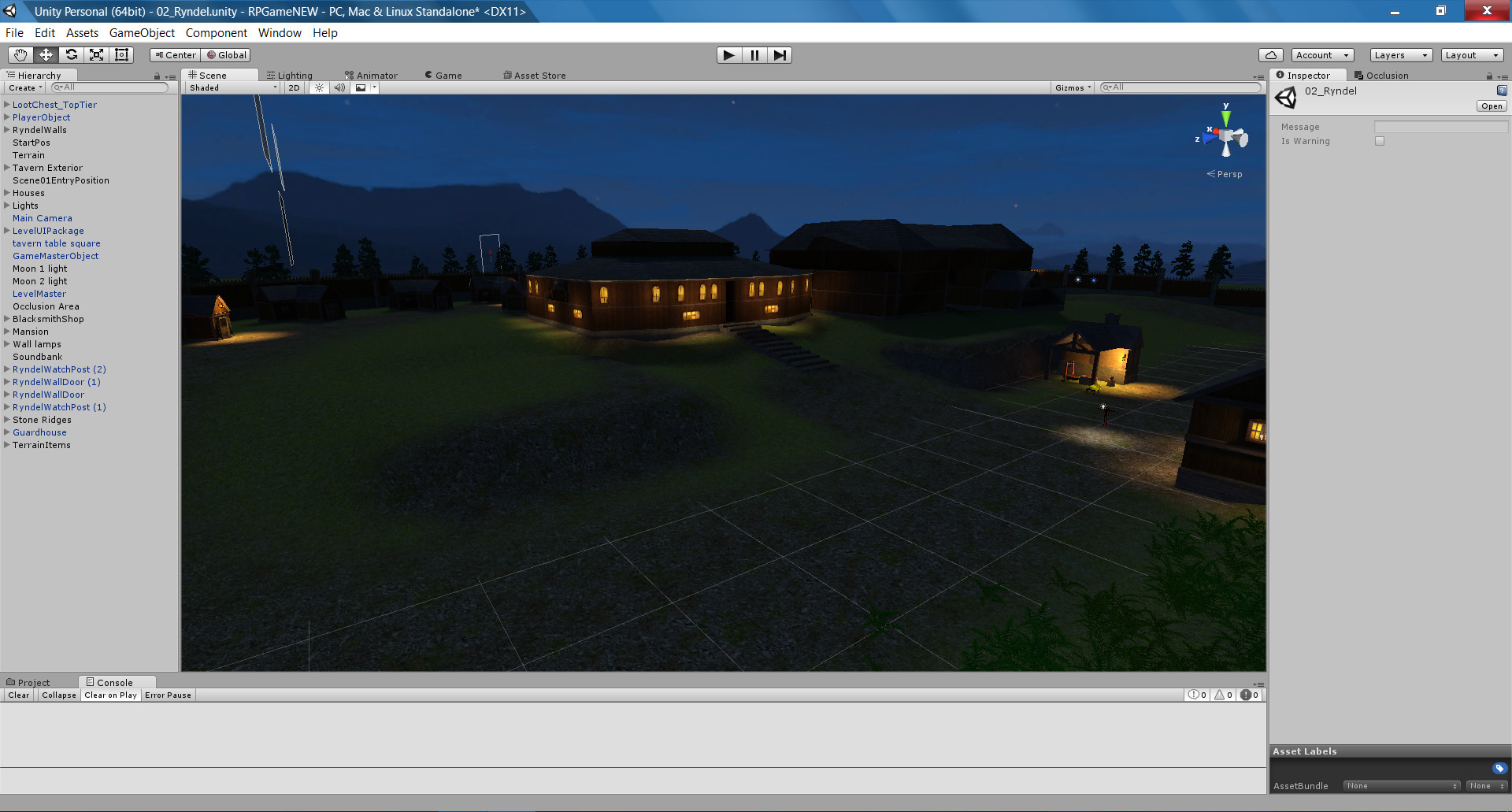Open the File menu
Viewport: 1512px width, 812px height.
(14, 33)
